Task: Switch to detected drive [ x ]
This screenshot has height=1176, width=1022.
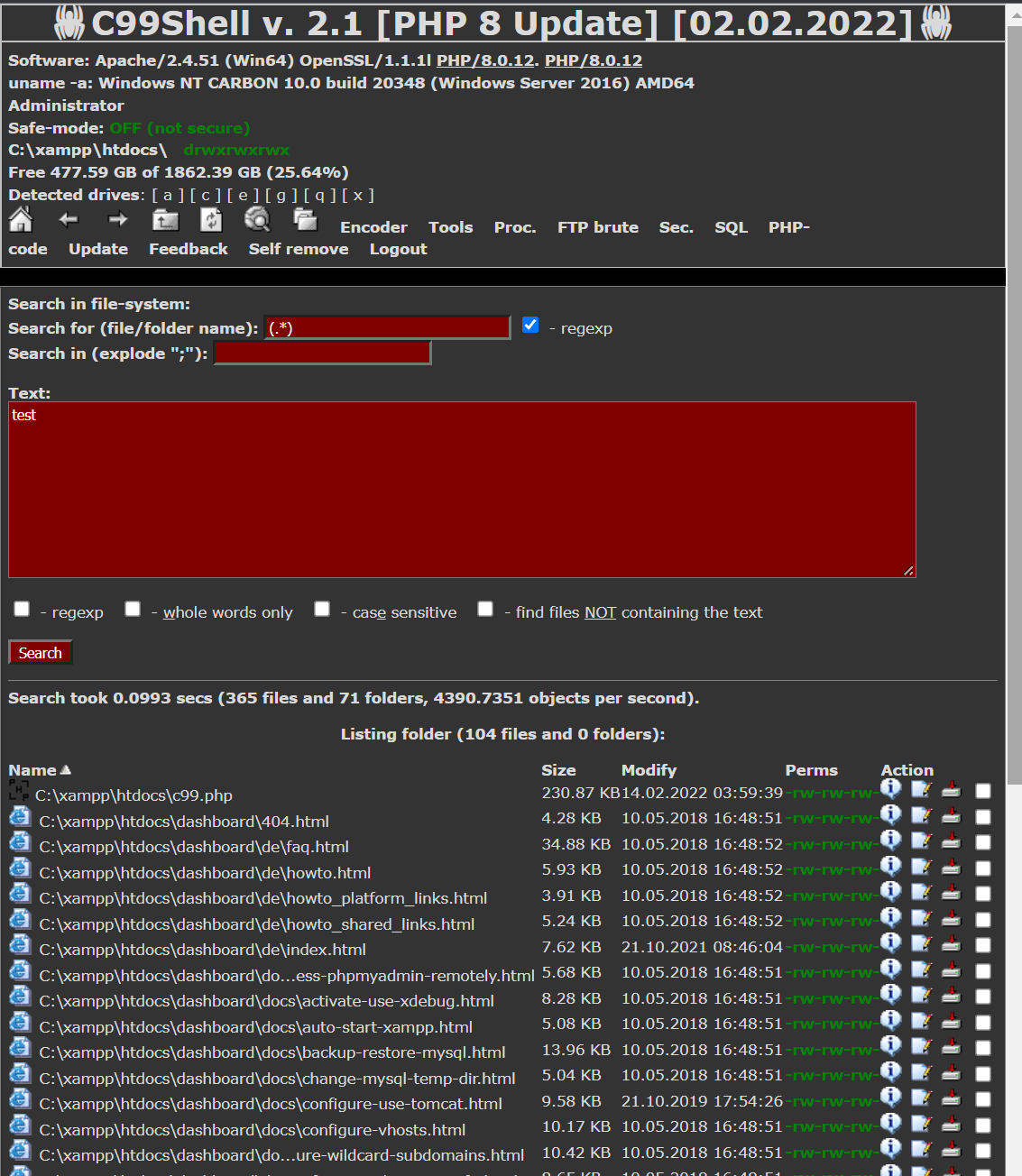Action: tap(358, 195)
